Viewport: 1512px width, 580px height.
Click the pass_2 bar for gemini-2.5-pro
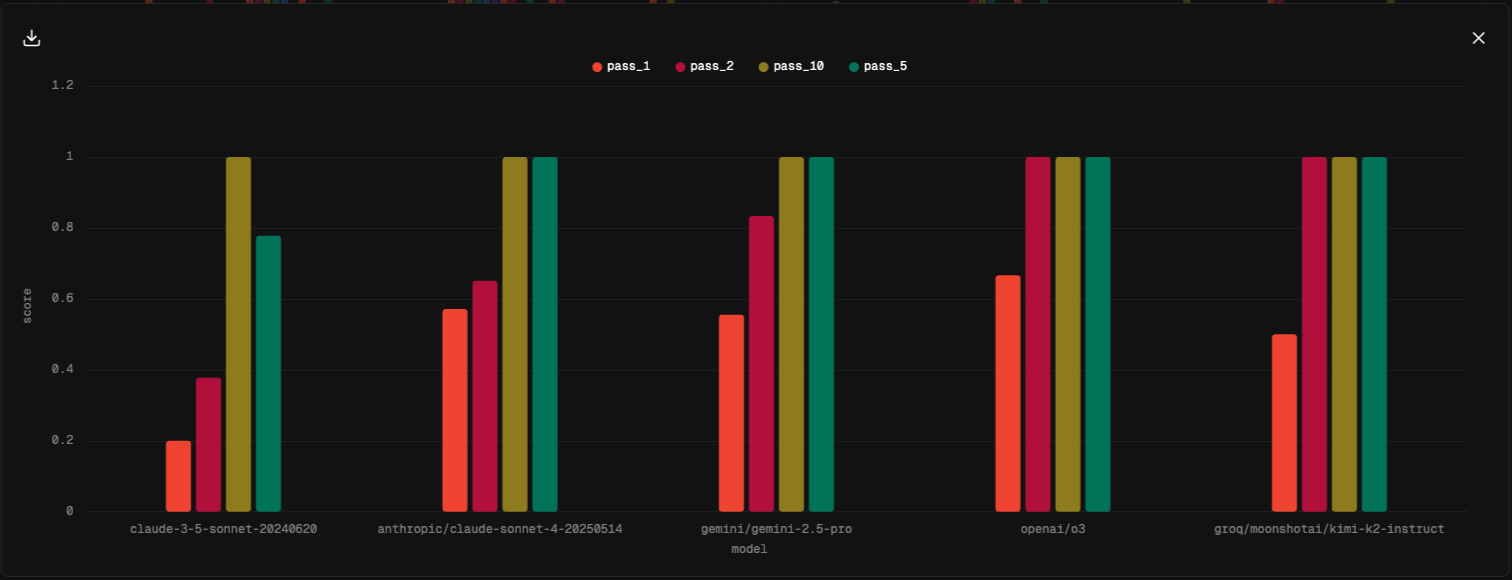pyautogui.click(x=761, y=364)
